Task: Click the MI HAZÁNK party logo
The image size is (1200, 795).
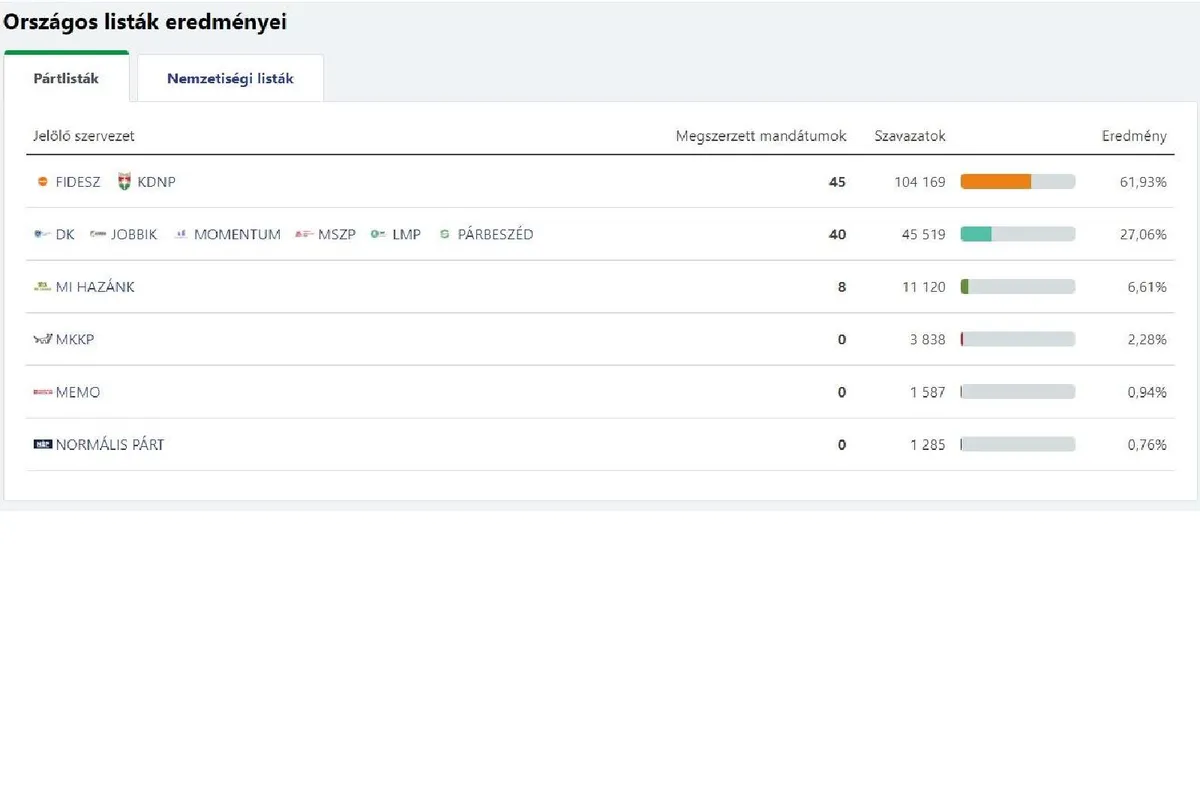Action: click(x=42, y=287)
